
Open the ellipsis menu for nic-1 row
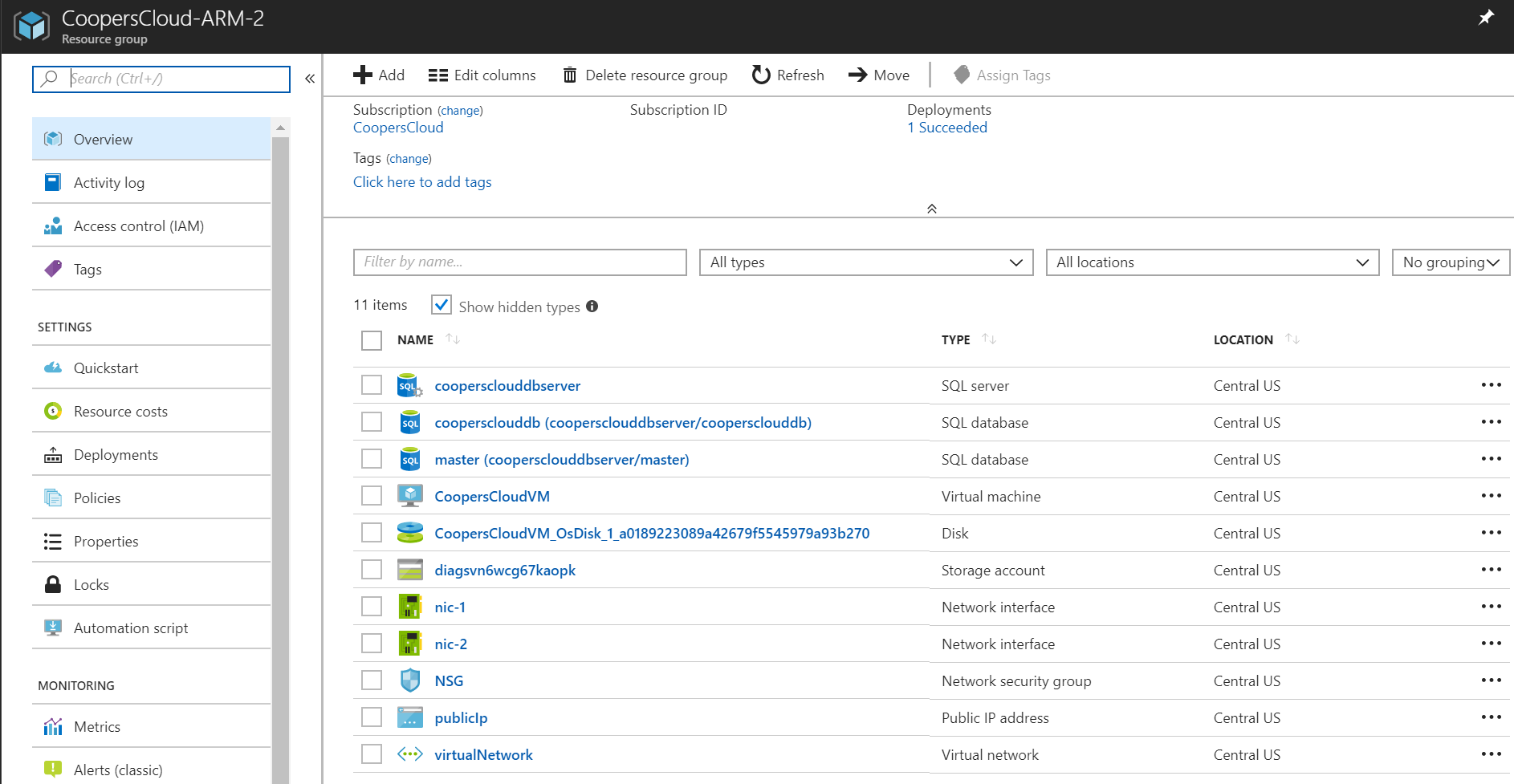click(x=1492, y=607)
